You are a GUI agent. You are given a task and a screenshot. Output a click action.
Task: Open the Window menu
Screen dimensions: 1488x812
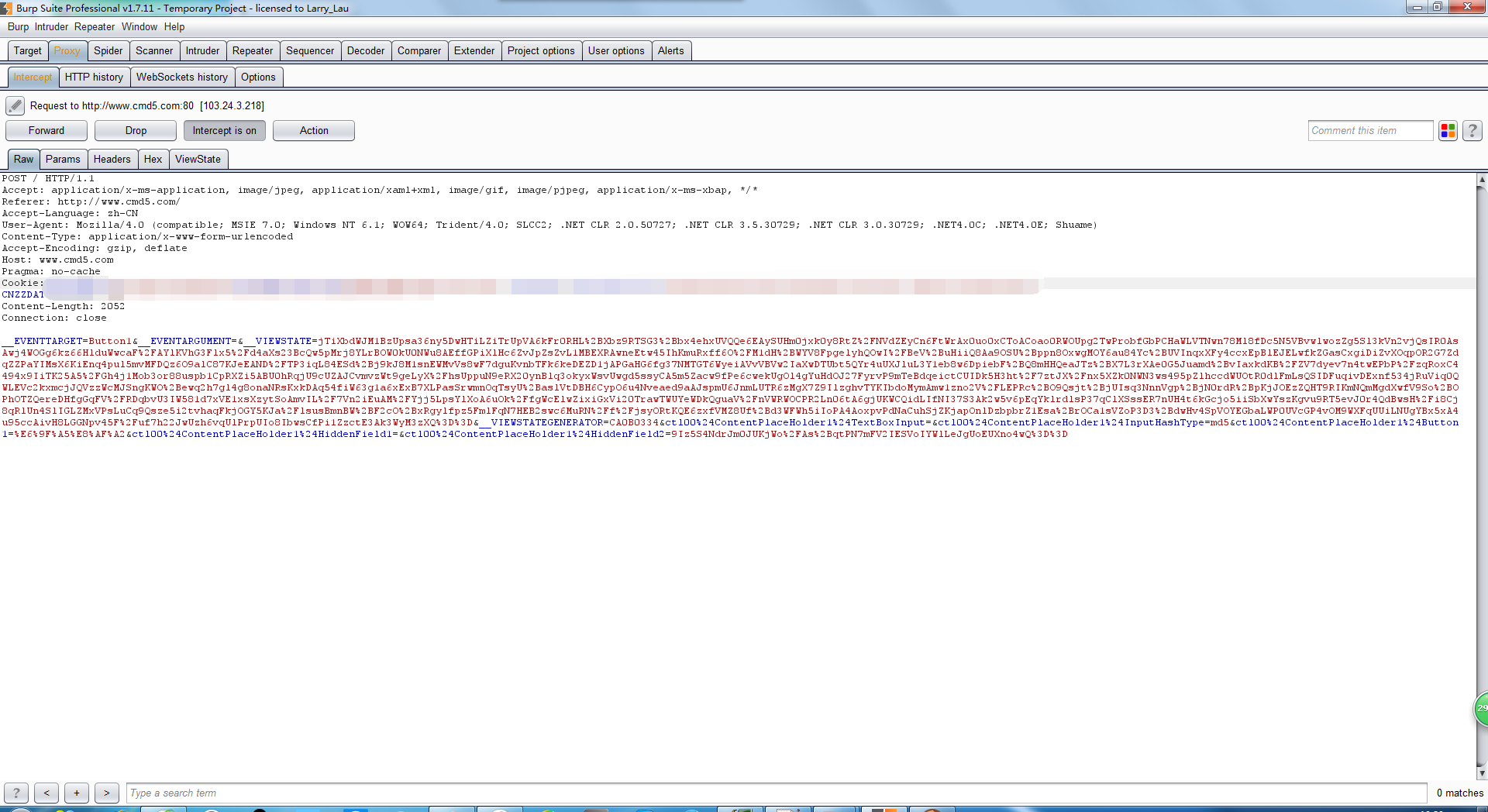[x=139, y=26]
